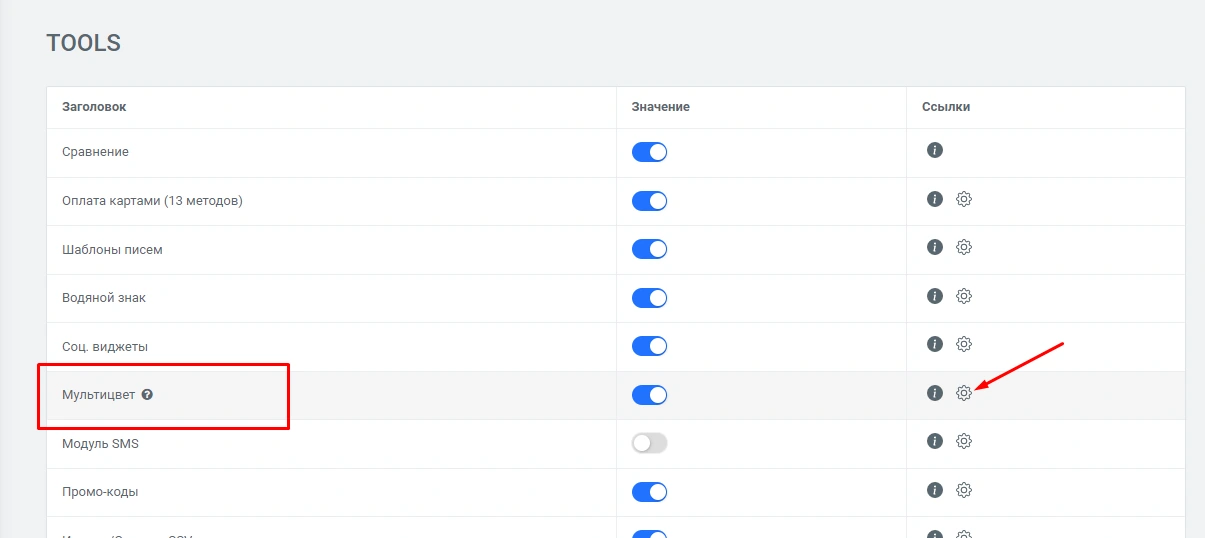The height and width of the screenshot is (538, 1205).
Task: Open Промо-коды settings gear icon
Action: click(x=964, y=490)
